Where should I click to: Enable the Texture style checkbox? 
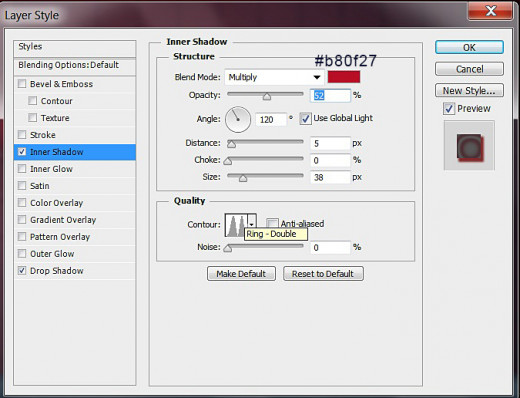click(x=33, y=117)
